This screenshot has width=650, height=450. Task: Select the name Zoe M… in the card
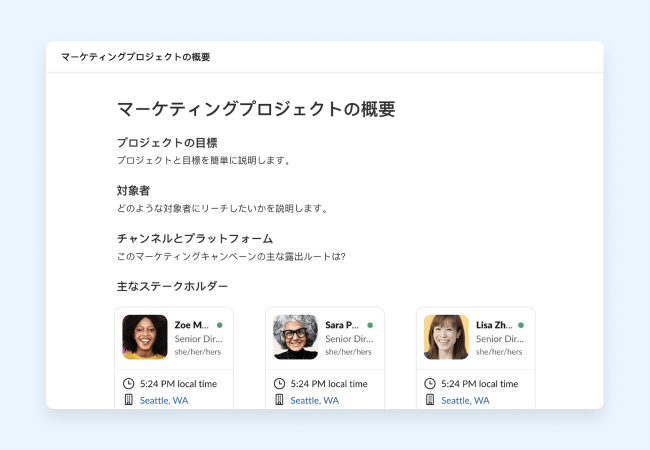[x=192, y=325]
